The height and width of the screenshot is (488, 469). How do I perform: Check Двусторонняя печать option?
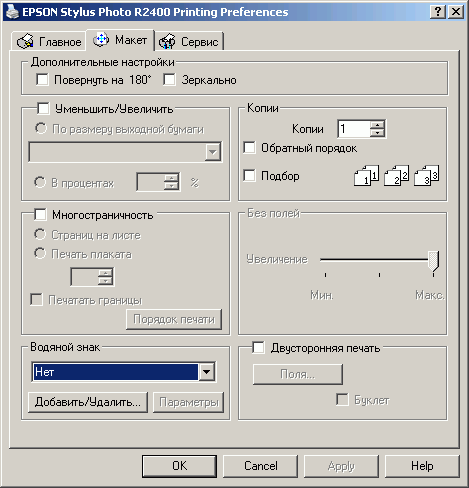click(258, 347)
